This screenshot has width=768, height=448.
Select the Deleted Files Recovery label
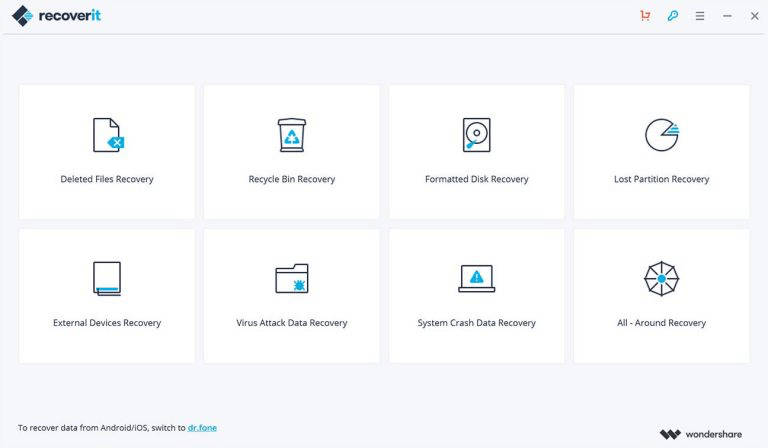coord(107,179)
